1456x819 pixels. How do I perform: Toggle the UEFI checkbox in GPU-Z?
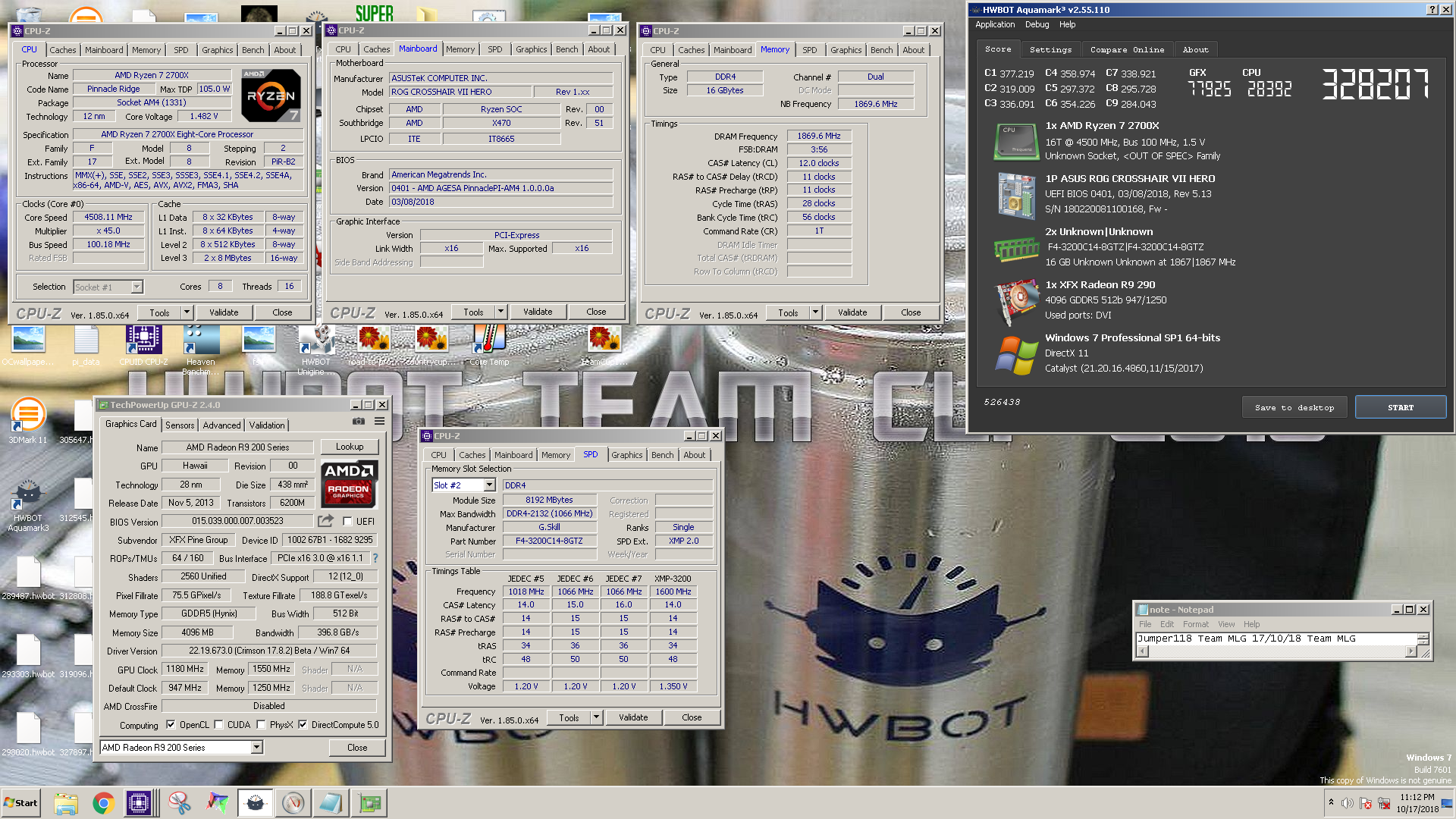(x=347, y=522)
